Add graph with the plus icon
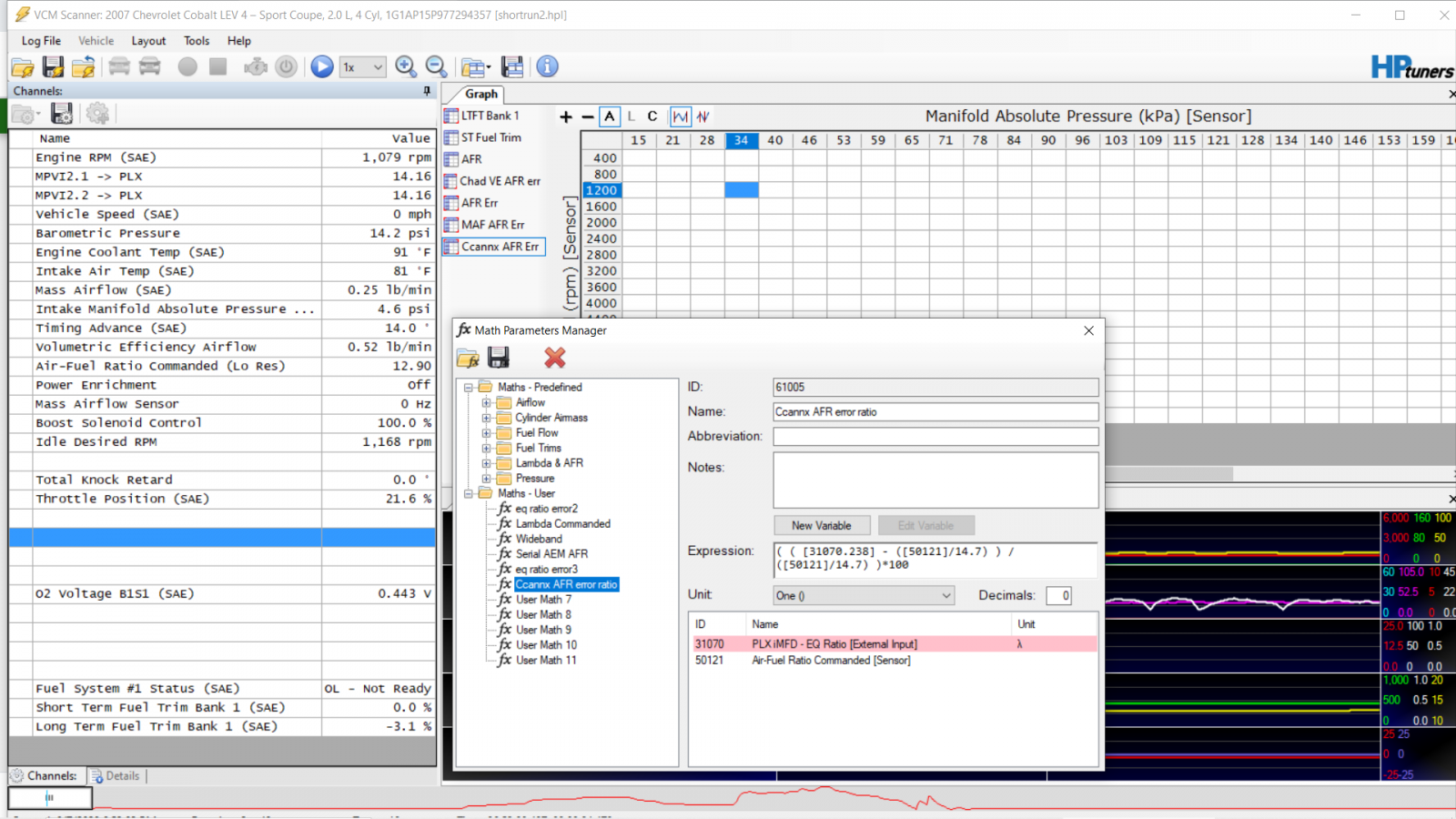Screen dimensions: 1456x819 pyautogui.click(x=566, y=116)
